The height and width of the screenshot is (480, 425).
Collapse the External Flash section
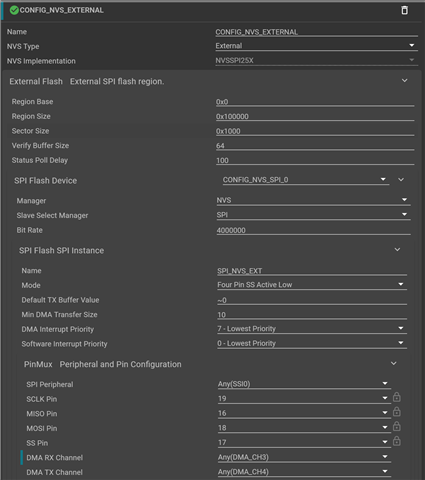tap(404, 81)
